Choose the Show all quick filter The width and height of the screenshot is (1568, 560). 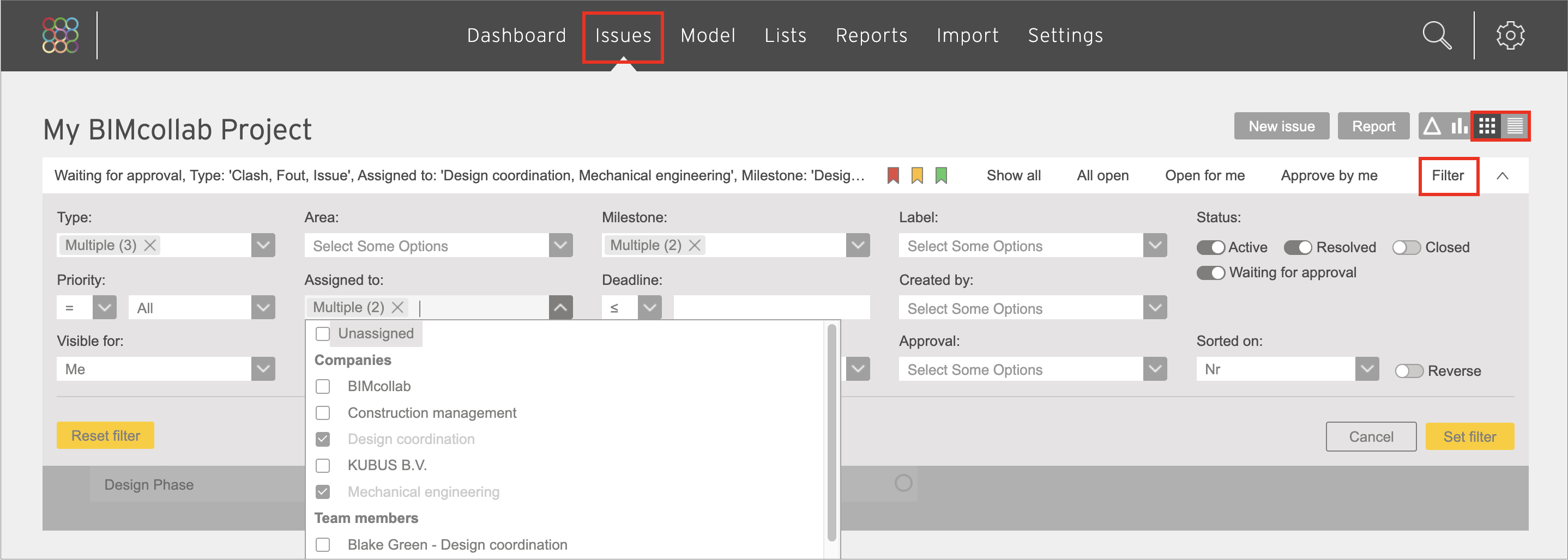(x=1014, y=176)
